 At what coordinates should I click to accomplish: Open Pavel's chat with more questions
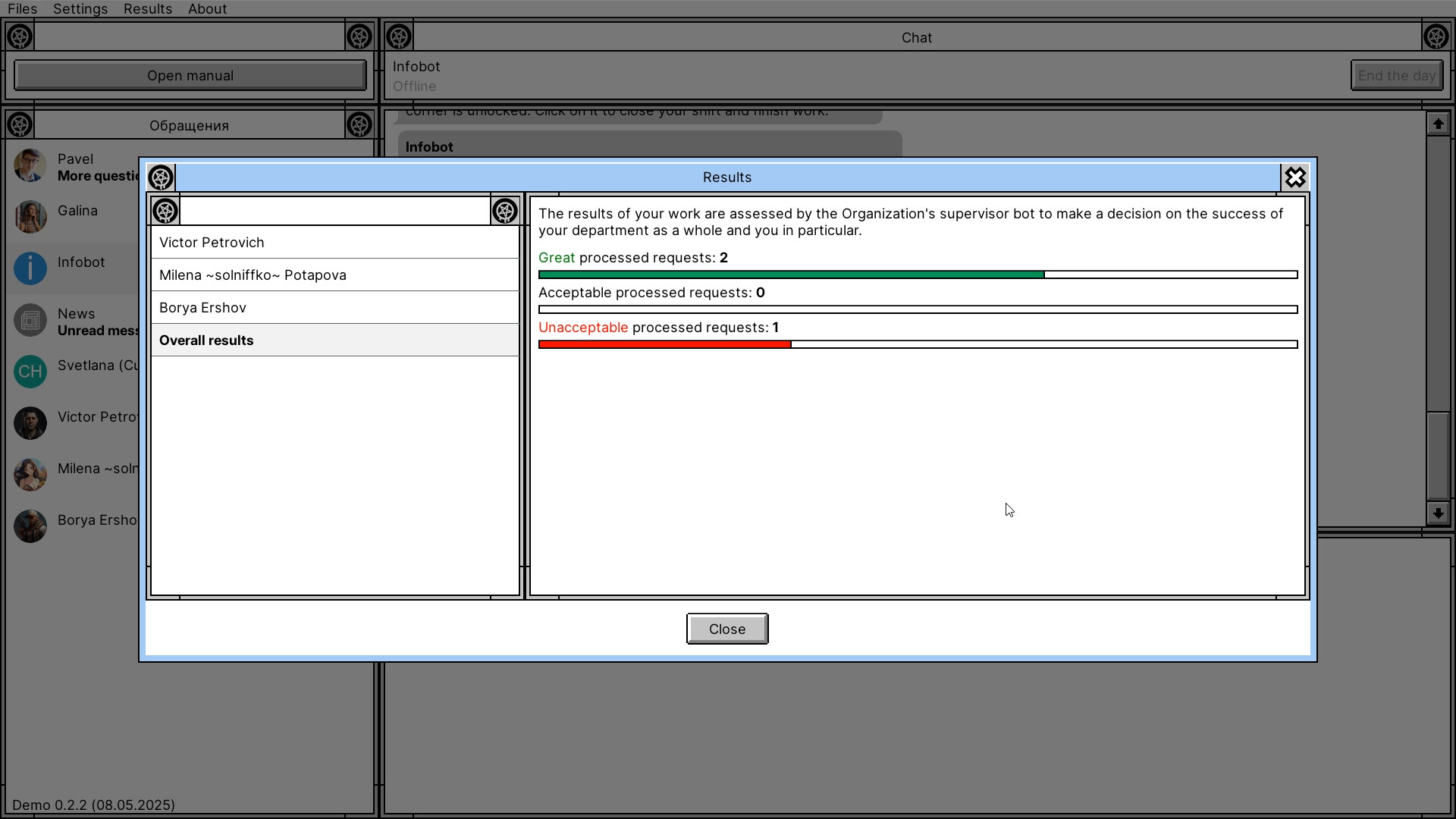click(76, 165)
